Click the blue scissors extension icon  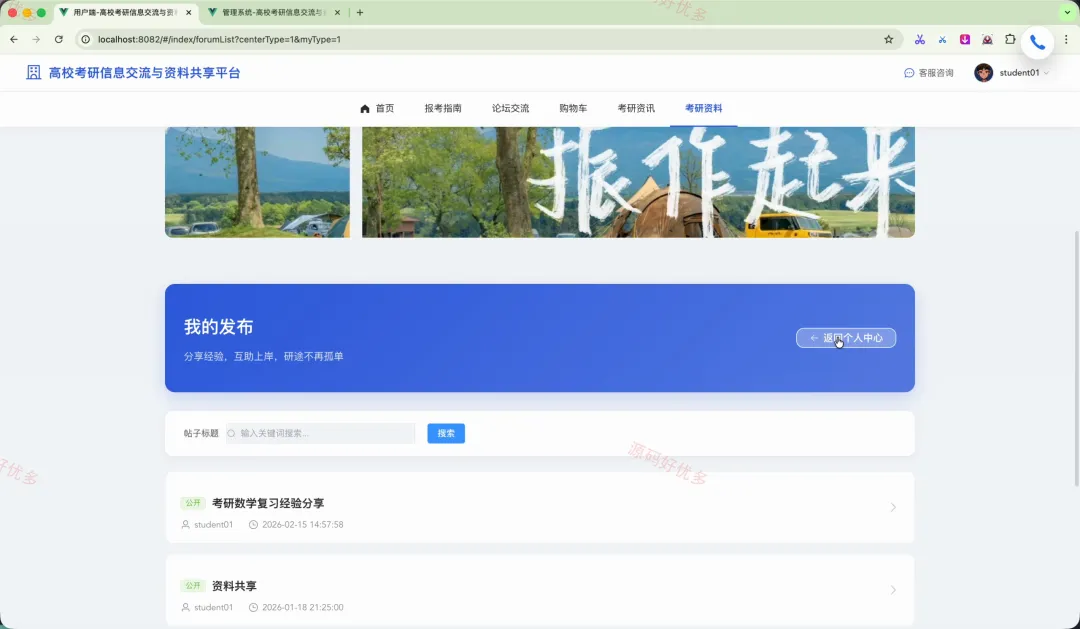(942, 39)
